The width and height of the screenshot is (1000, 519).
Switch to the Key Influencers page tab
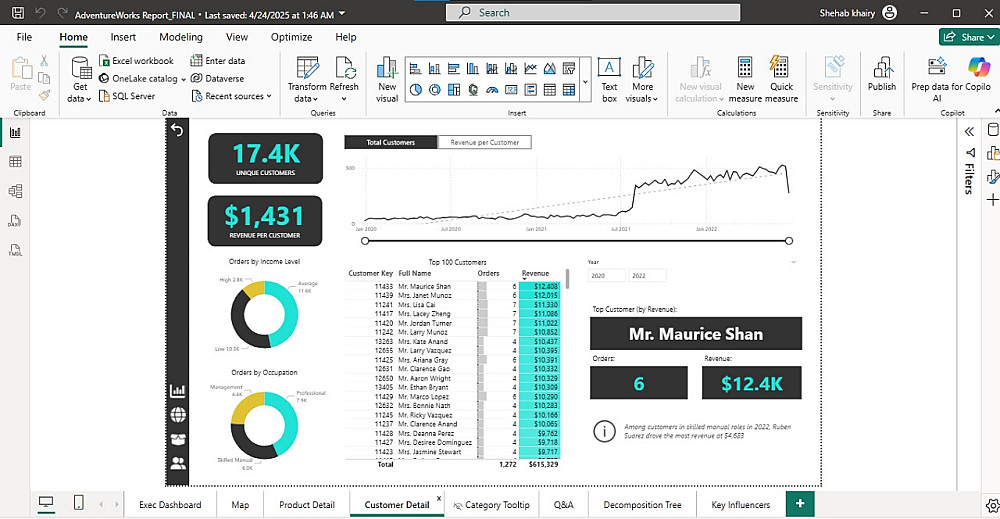coord(740,504)
